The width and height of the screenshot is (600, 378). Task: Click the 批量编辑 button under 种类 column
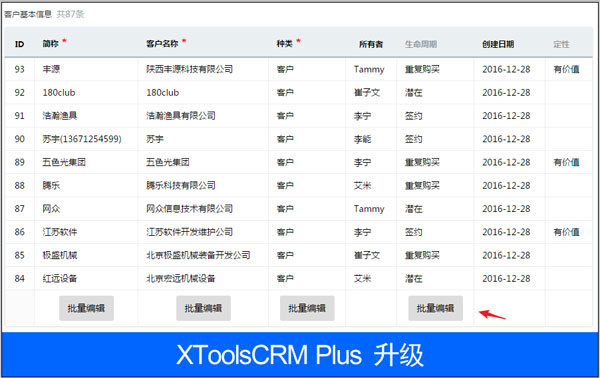click(x=307, y=308)
